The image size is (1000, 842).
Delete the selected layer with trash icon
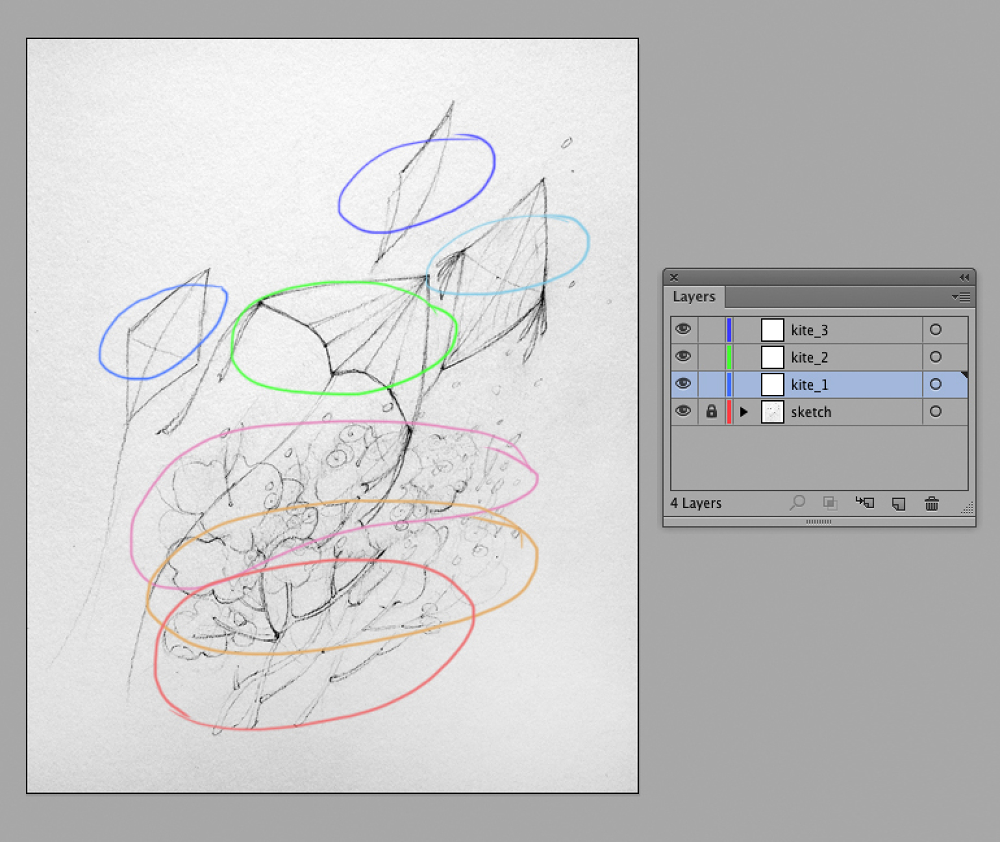point(932,504)
